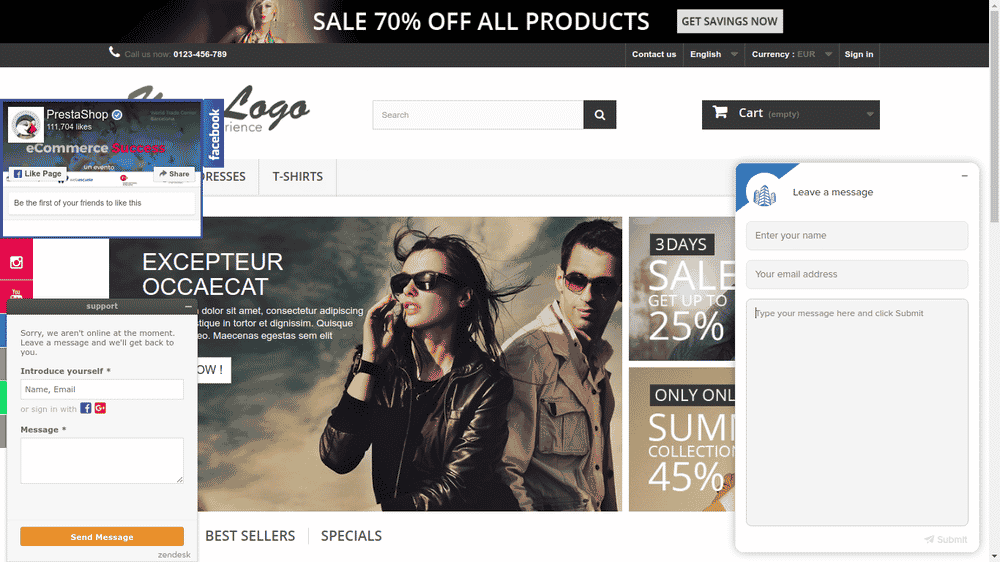Collapse the zendesk support widget

(188, 307)
